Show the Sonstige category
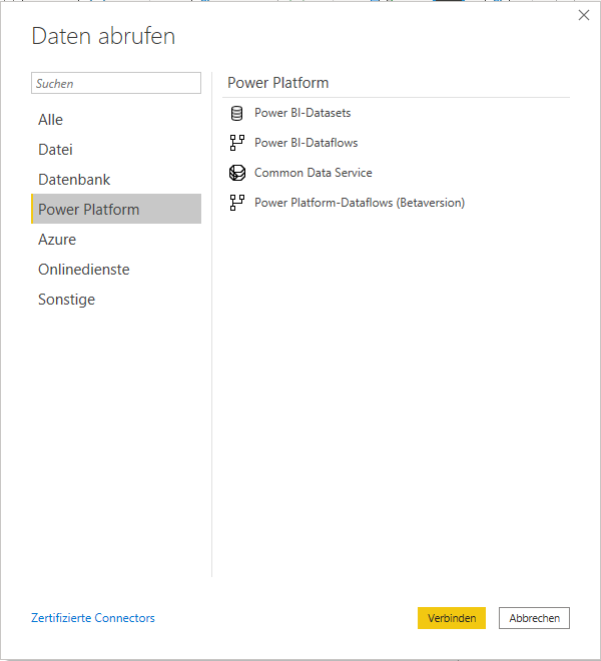Viewport: 601px width, 661px height. tap(116, 299)
